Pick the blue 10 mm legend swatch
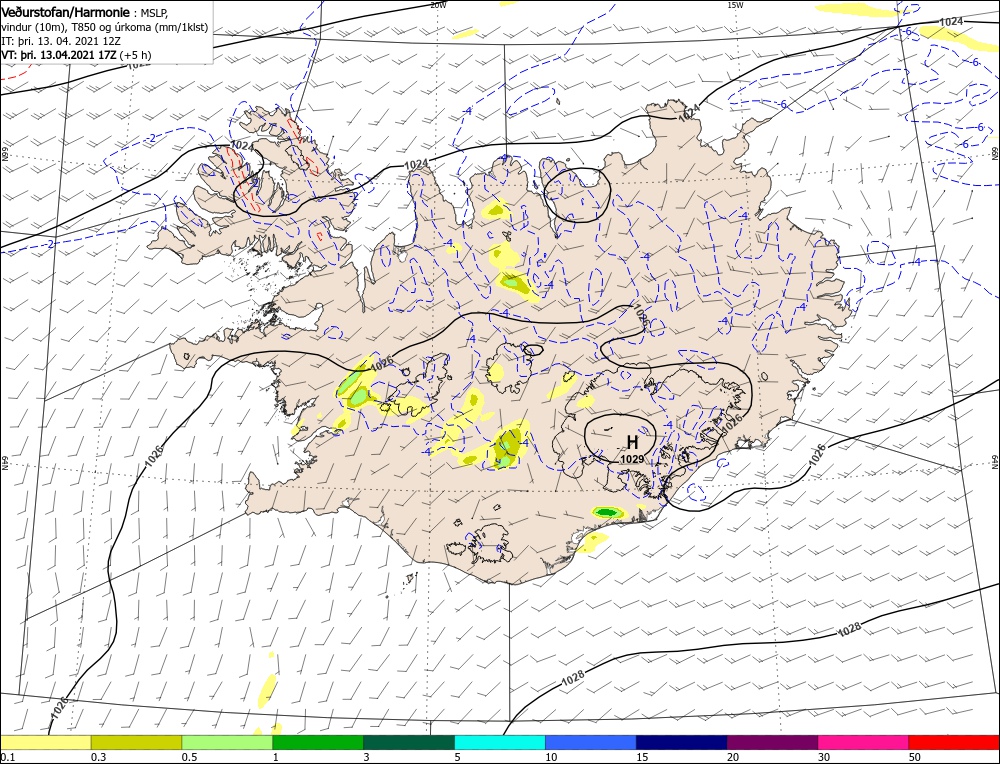The height and width of the screenshot is (764, 1000). [x=591, y=742]
